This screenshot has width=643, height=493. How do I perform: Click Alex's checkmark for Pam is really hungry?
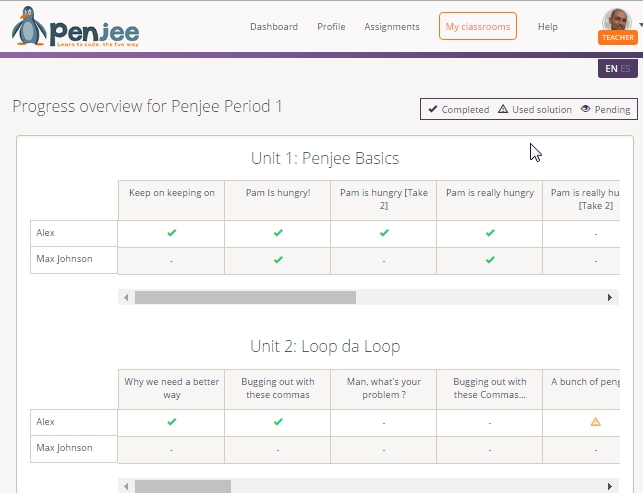[490, 233]
